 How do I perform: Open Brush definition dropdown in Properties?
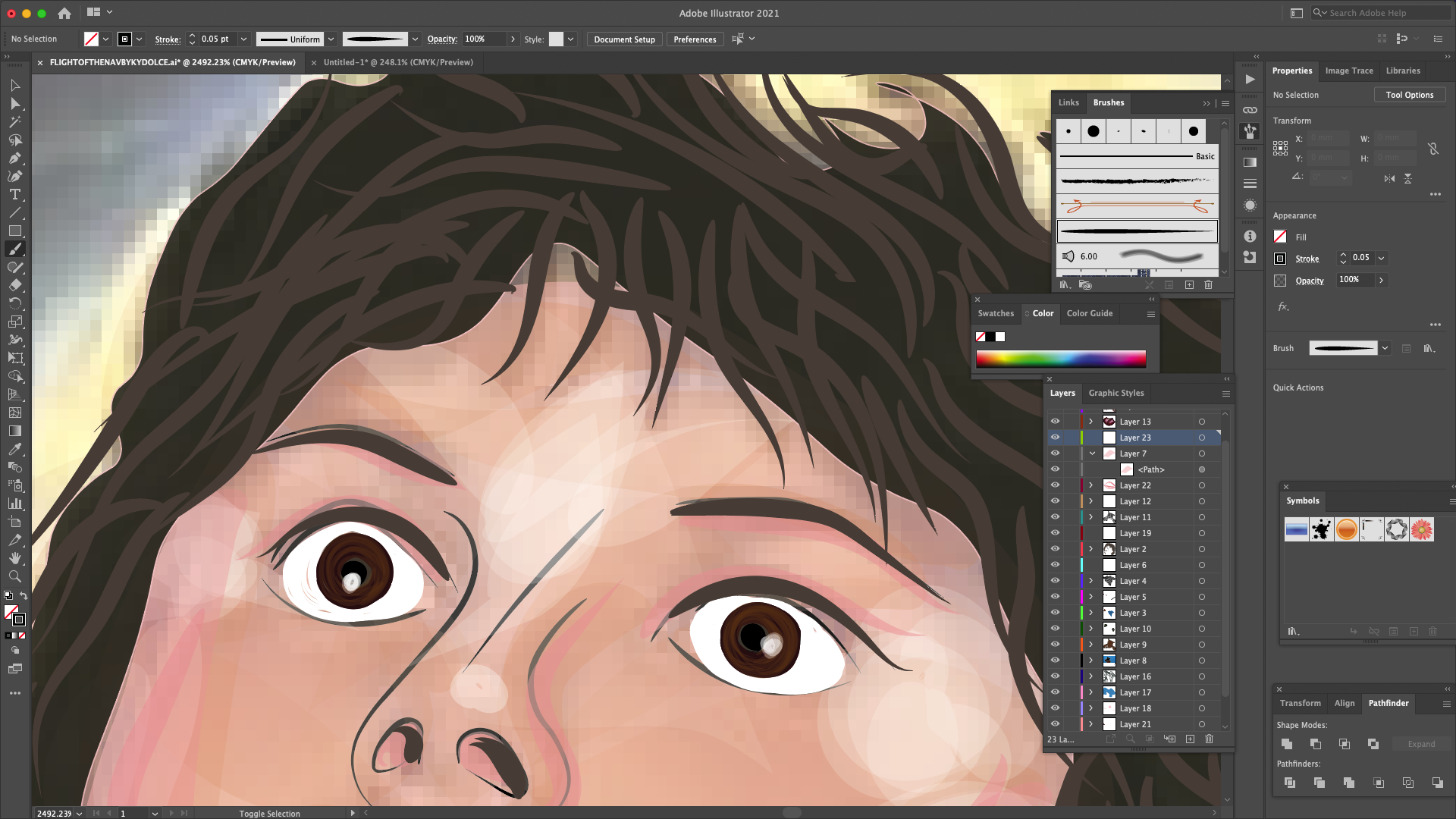[1385, 349]
